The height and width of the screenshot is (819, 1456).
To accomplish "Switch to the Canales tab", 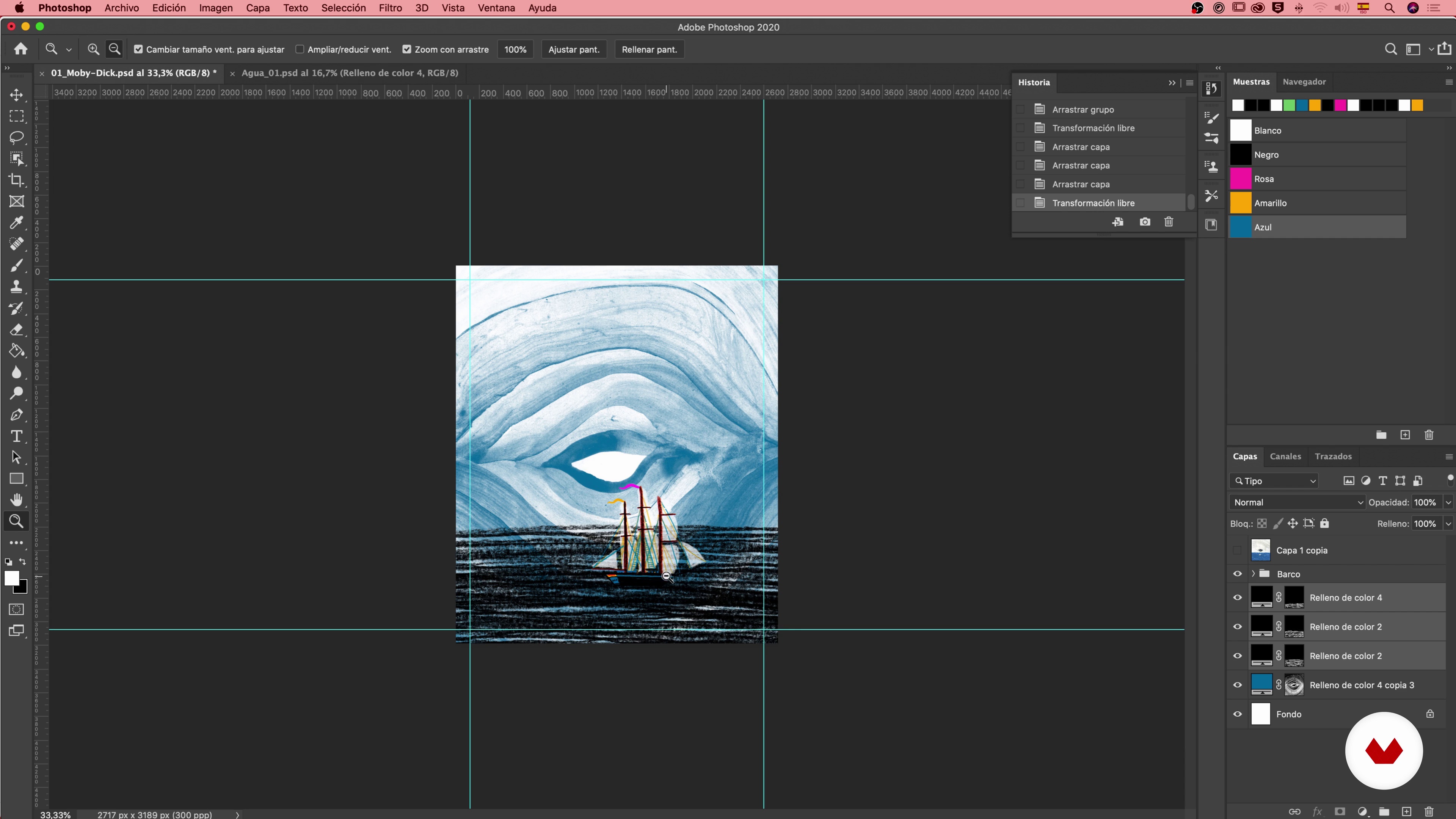I will 1285,456.
